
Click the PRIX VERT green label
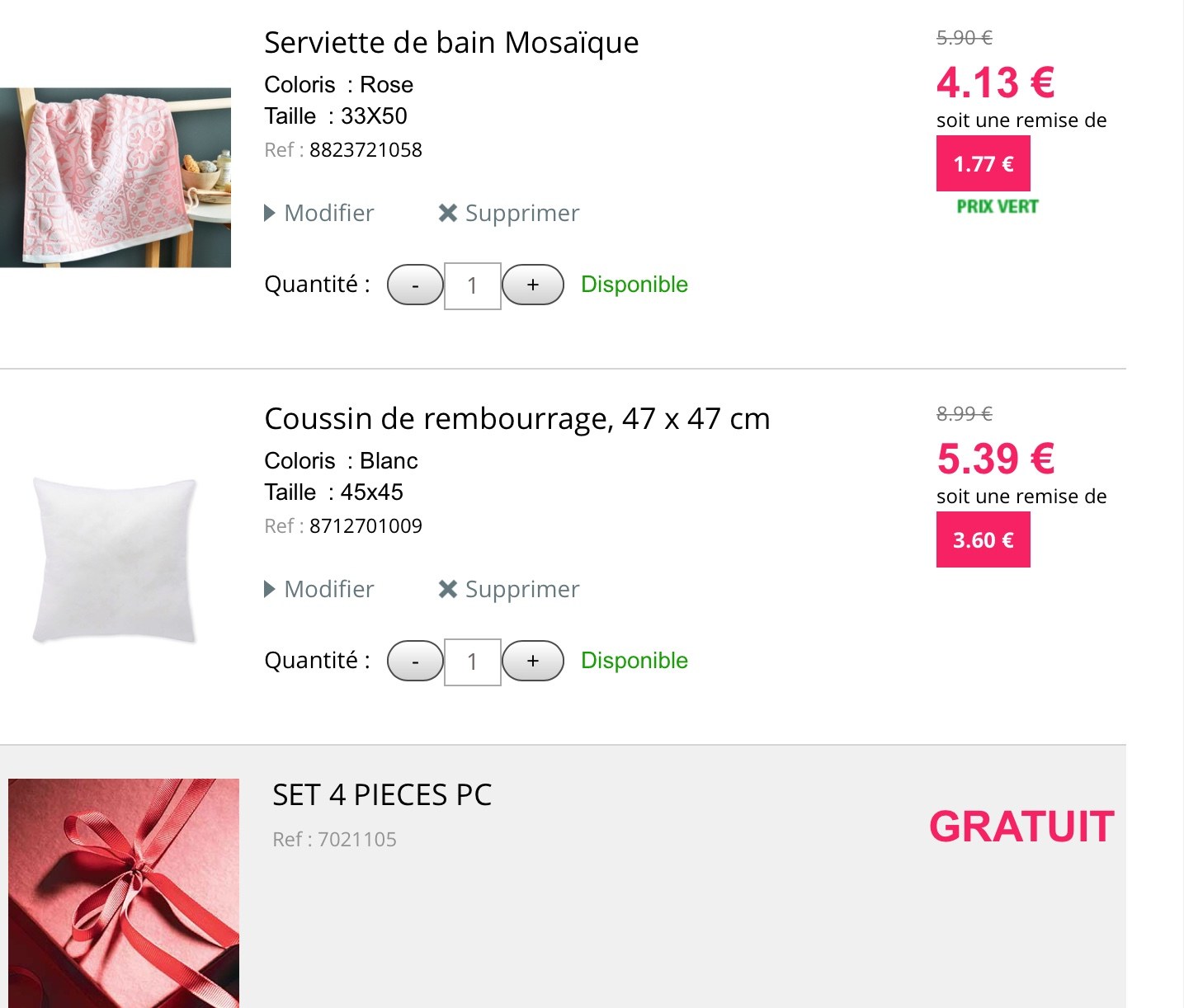pyautogui.click(x=997, y=207)
